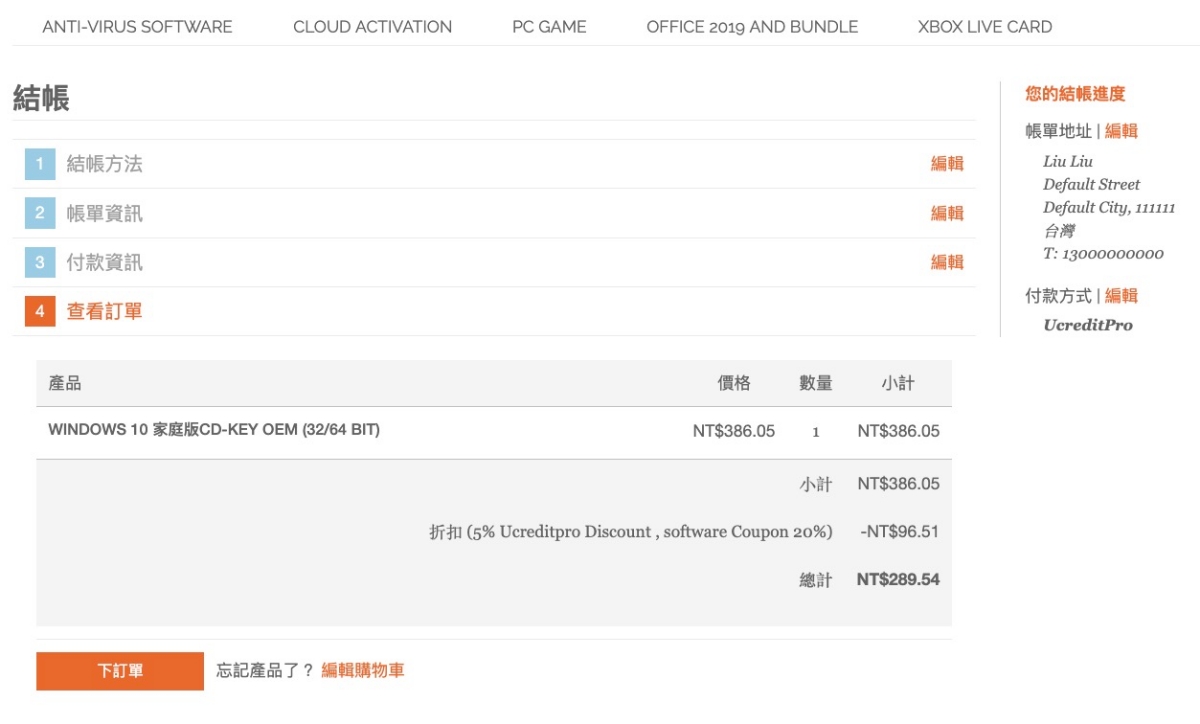
Task: Go to the PC Game category
Action: coord(549,27)
